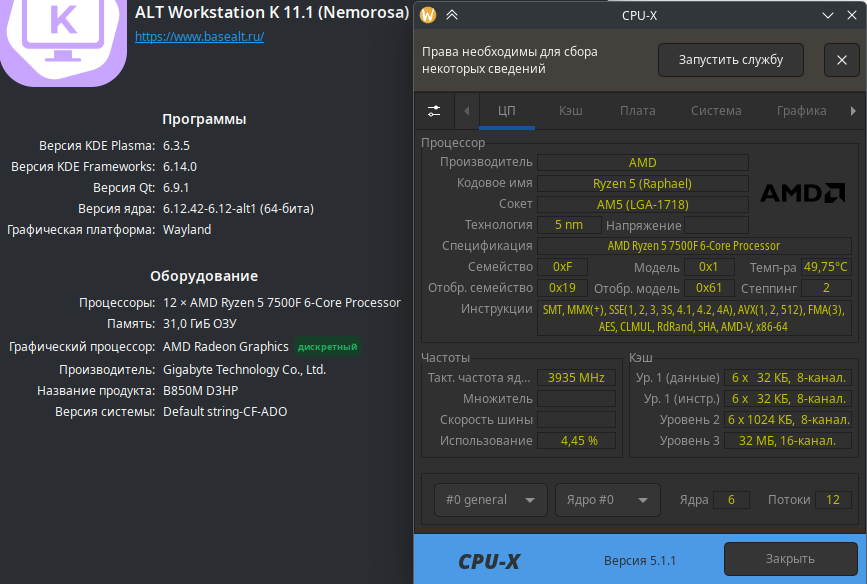Click the 49,75°C temperature value
The height and width of the screenshot is (584, 867).
pos(826,267)
